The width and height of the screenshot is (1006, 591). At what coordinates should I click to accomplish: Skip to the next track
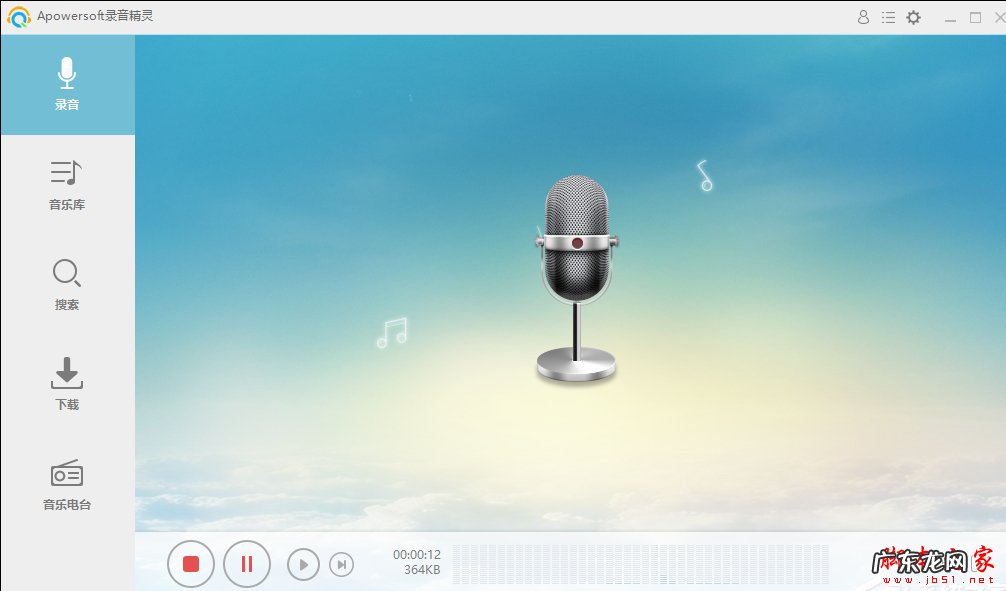342,564
